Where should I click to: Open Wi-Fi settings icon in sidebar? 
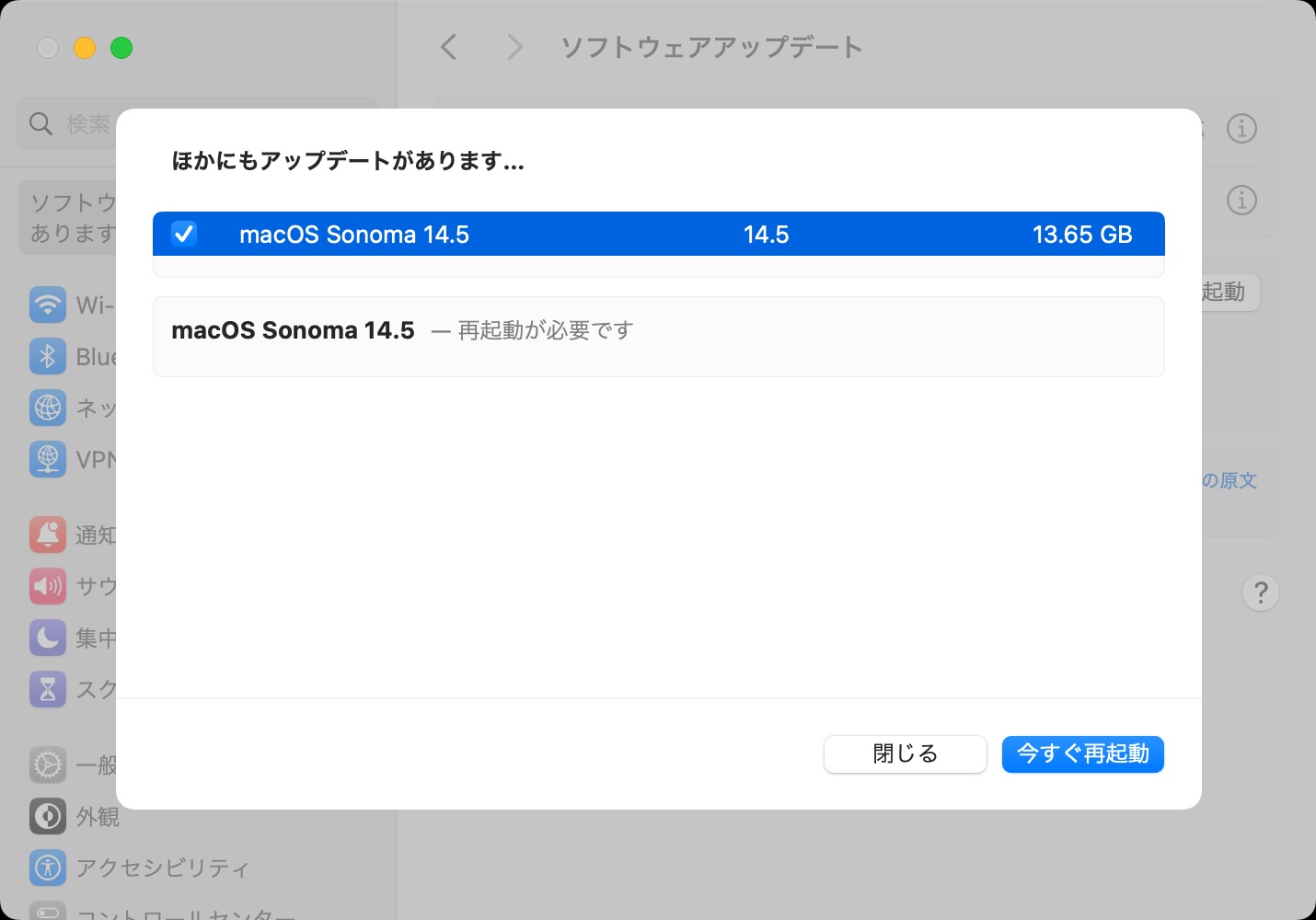[48, 305]
